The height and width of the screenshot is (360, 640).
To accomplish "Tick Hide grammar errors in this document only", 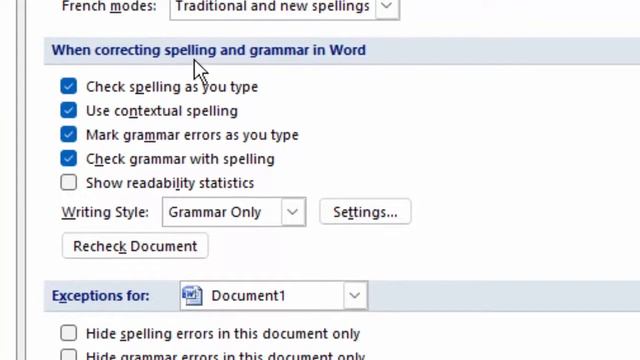I will coord(69,355).
